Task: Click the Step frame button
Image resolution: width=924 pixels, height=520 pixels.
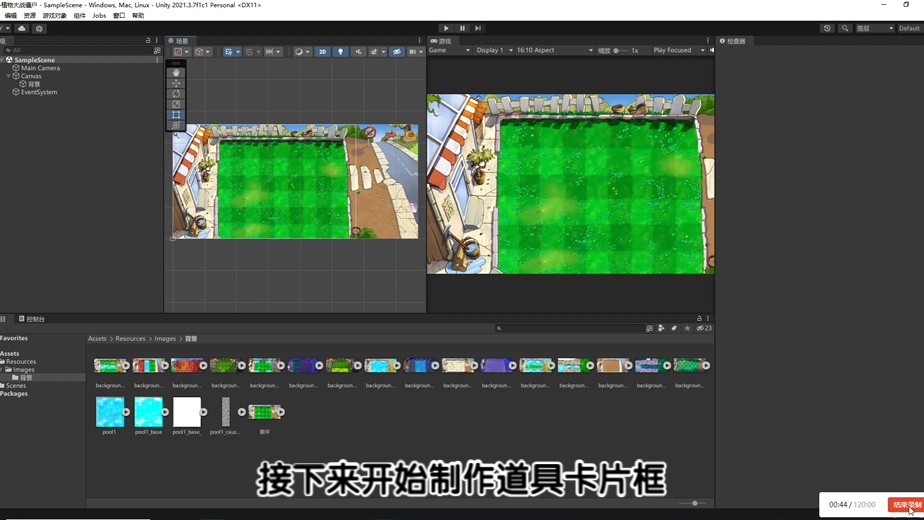Action: [x=478, y=28]
